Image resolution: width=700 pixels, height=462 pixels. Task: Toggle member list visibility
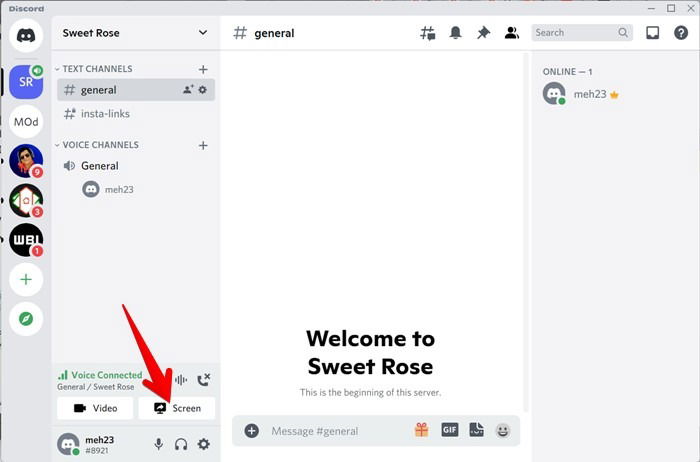pyautogui.click(x=512, y=33)
